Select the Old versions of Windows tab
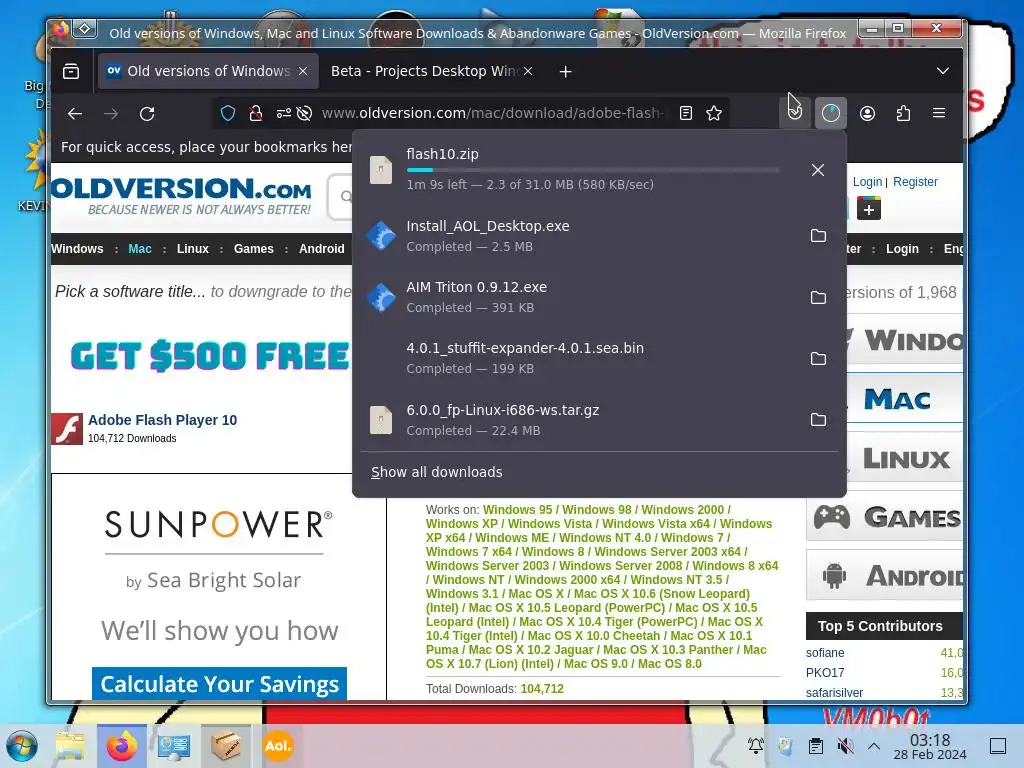1024x768 pixels. pyautogui.click(x=208, y=71)
